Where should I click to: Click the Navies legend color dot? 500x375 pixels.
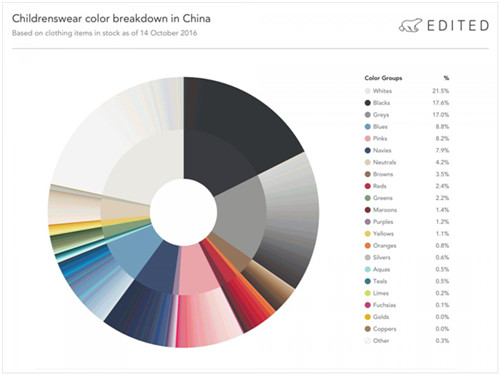pos(368,150)
